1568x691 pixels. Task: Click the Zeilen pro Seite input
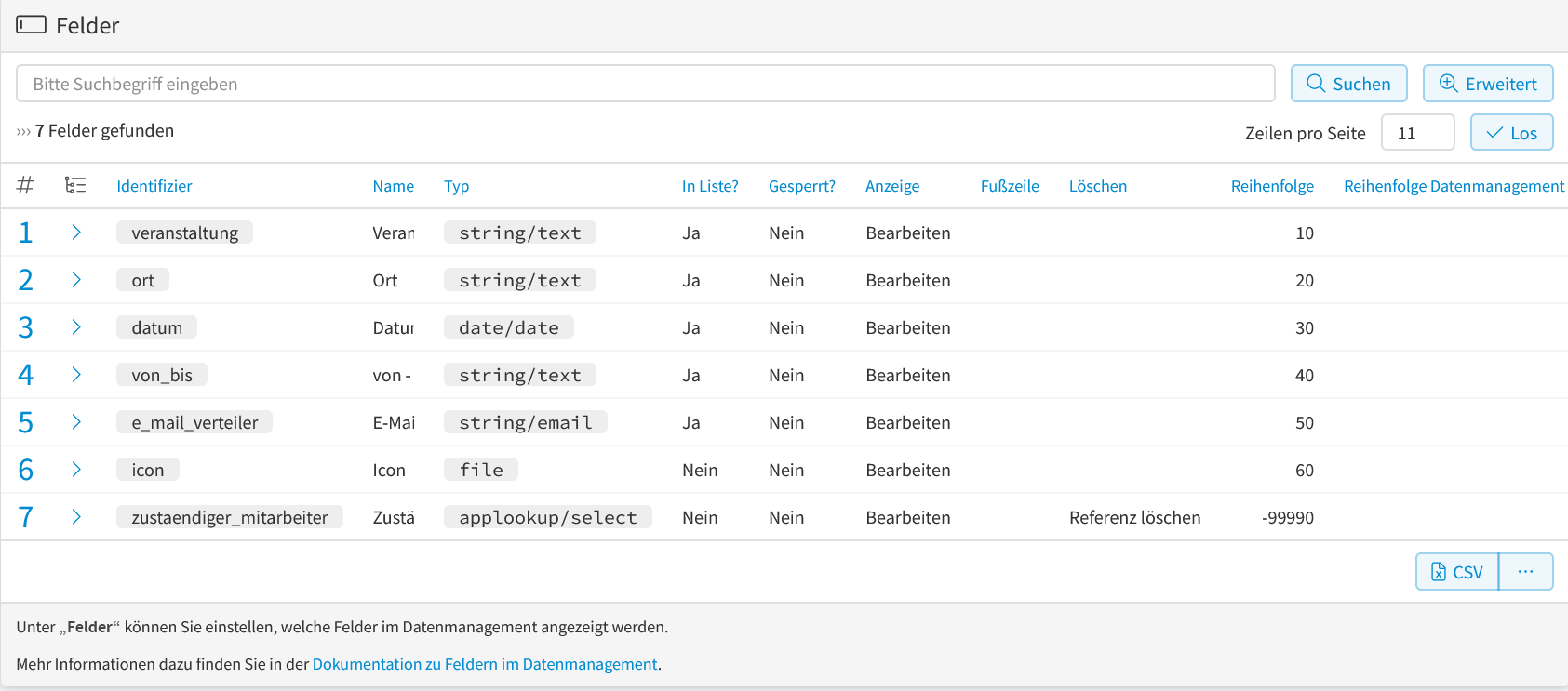click(1417, 132)
